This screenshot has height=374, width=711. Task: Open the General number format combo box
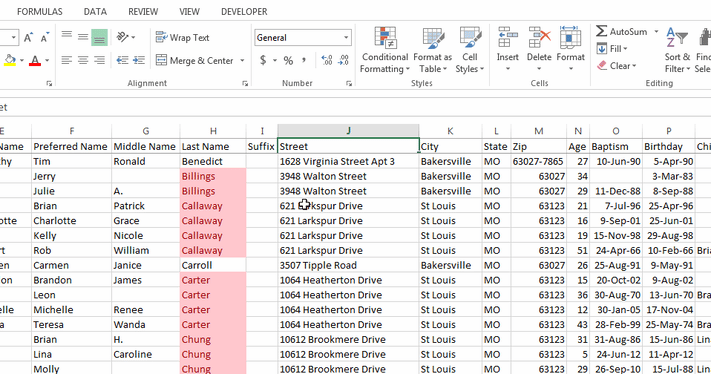click(302, 38)
